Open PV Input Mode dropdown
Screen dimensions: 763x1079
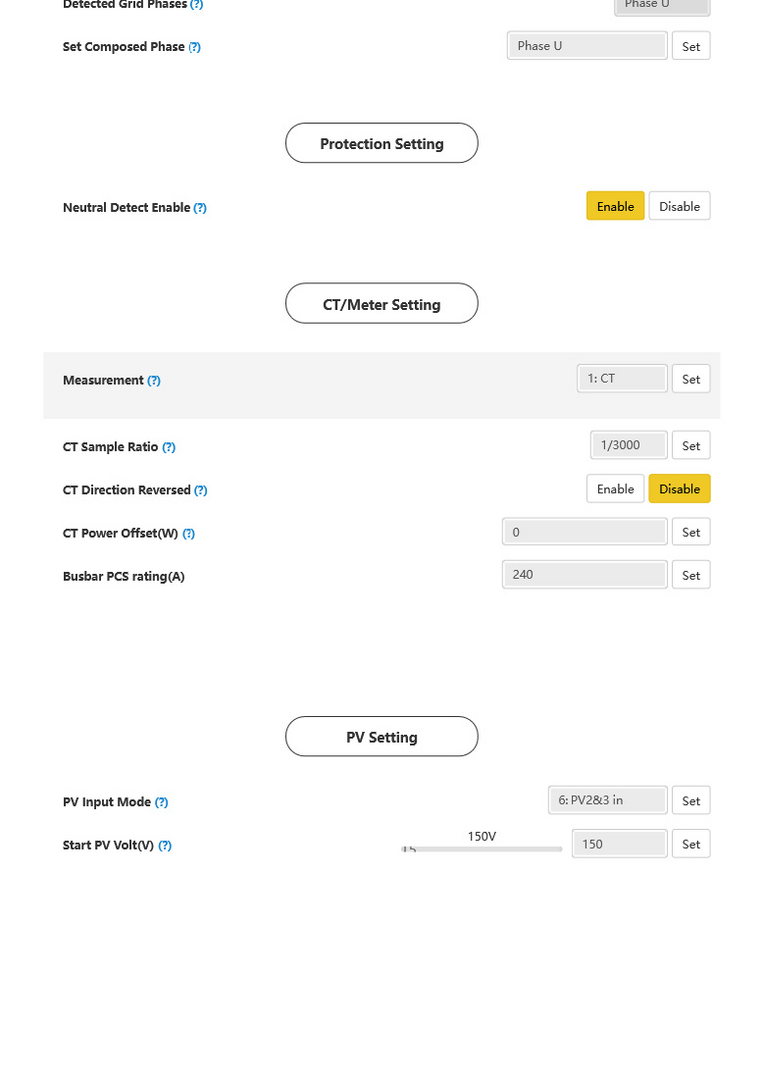click(607, 800)
